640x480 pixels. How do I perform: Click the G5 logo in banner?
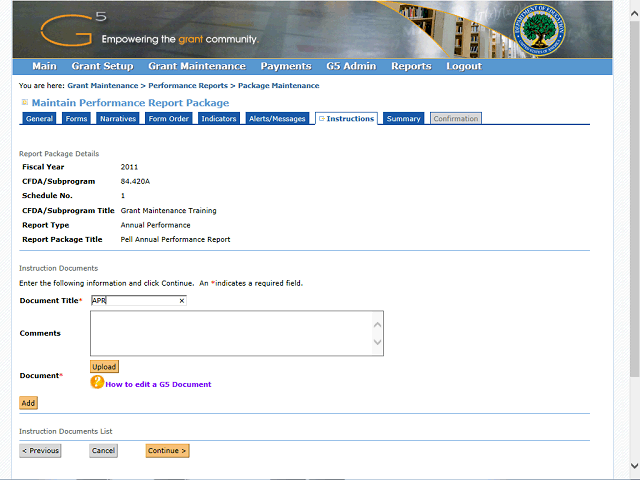(x=73, y=30)
